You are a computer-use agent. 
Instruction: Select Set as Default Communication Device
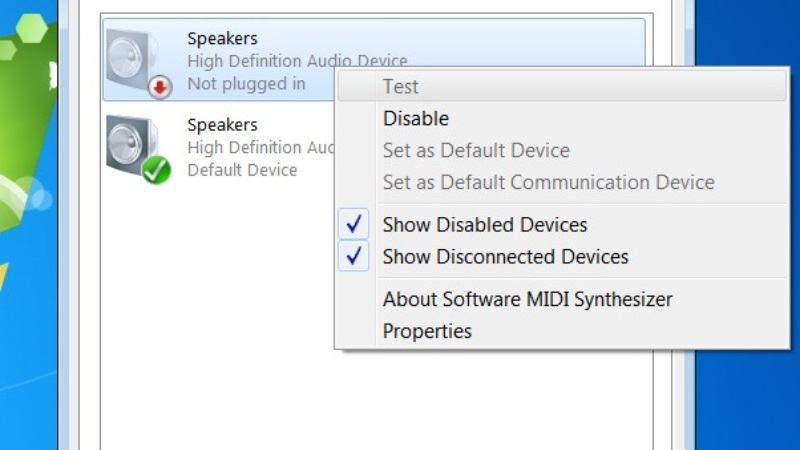[548, 183]
